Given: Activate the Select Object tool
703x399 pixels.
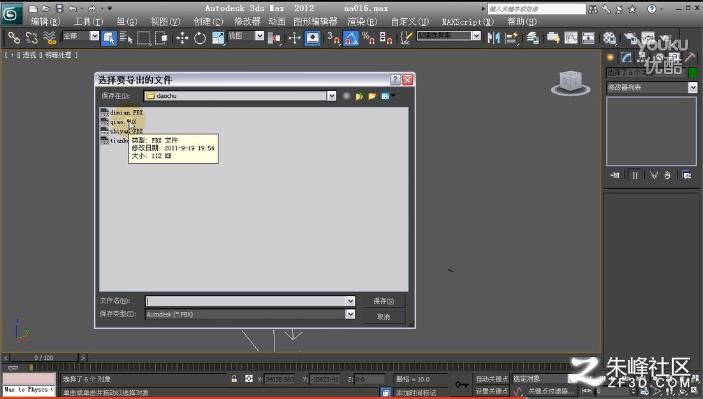Looking at the screenshot, I should click(108, 38).
